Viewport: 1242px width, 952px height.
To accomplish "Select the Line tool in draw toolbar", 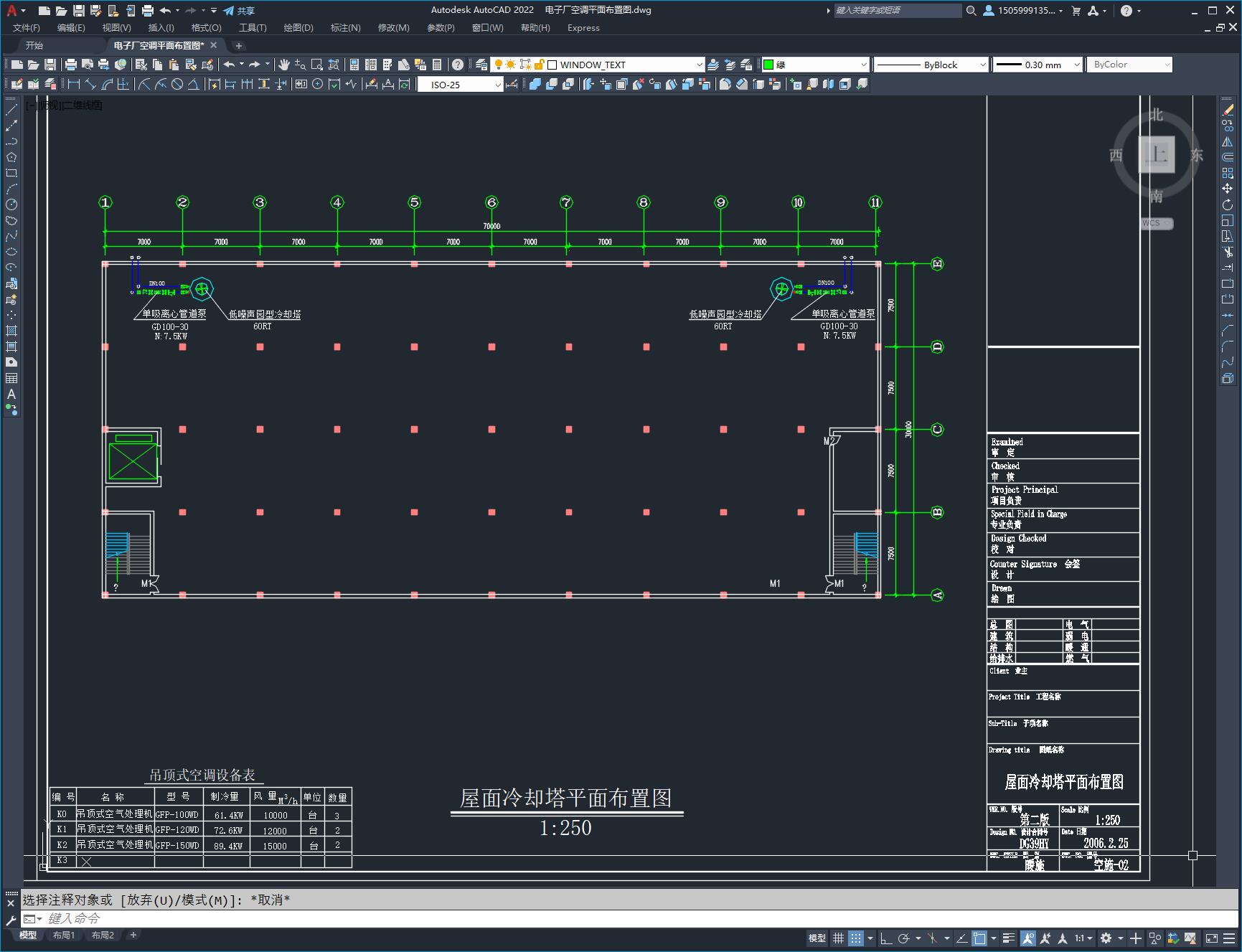I will click(x=11, y=110).
